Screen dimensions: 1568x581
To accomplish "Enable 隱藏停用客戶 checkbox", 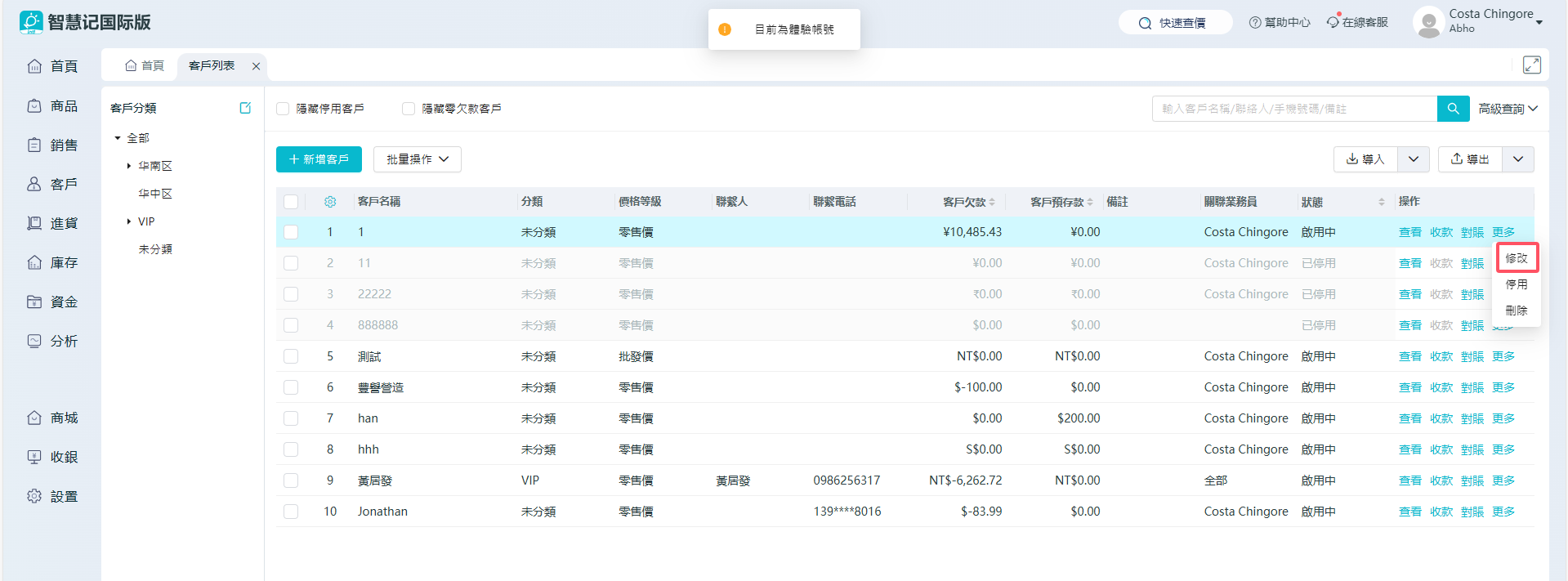I will tap(284, 109).
